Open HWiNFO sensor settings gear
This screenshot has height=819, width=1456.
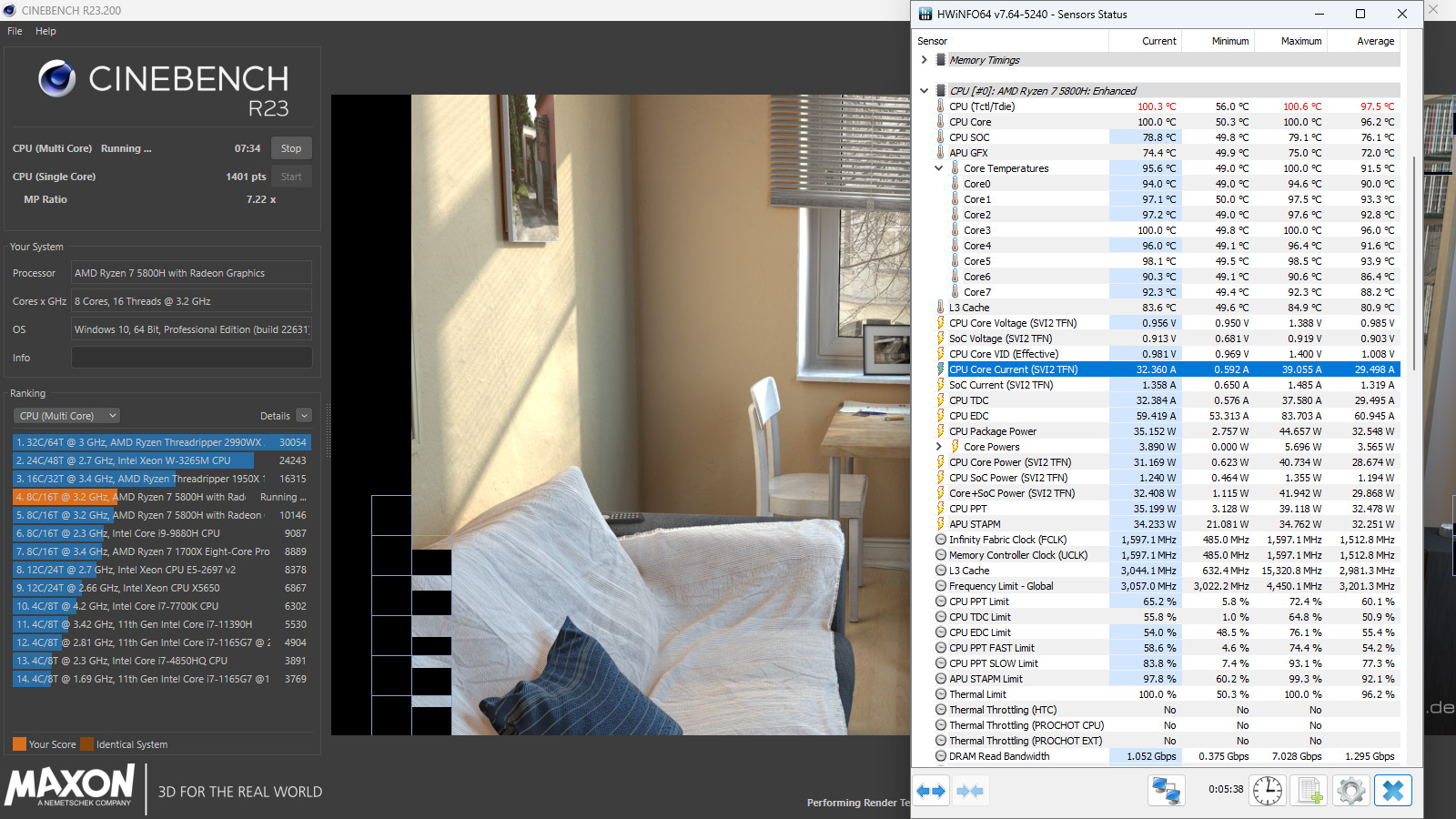pos(1350,791)
